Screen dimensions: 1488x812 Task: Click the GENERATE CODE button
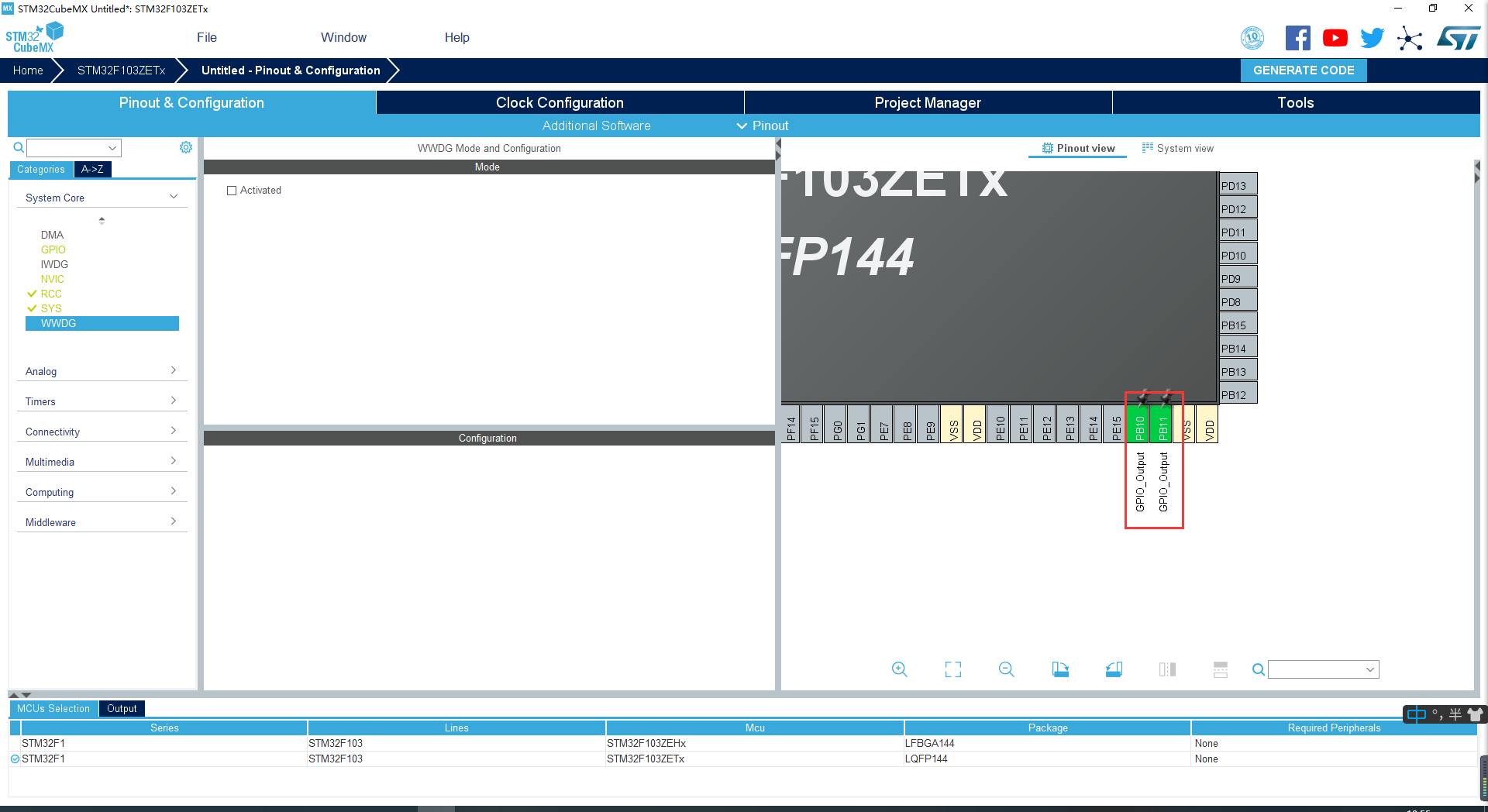pos(1304,71)
